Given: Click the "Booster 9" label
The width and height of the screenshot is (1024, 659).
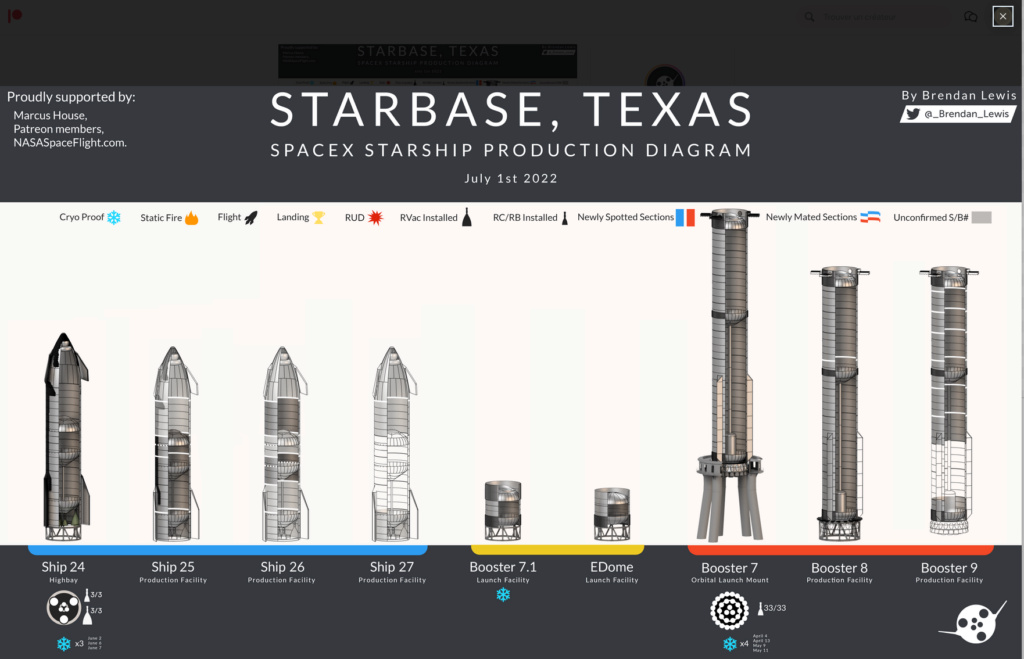Looking at the screenshot, I should (949, 568).
